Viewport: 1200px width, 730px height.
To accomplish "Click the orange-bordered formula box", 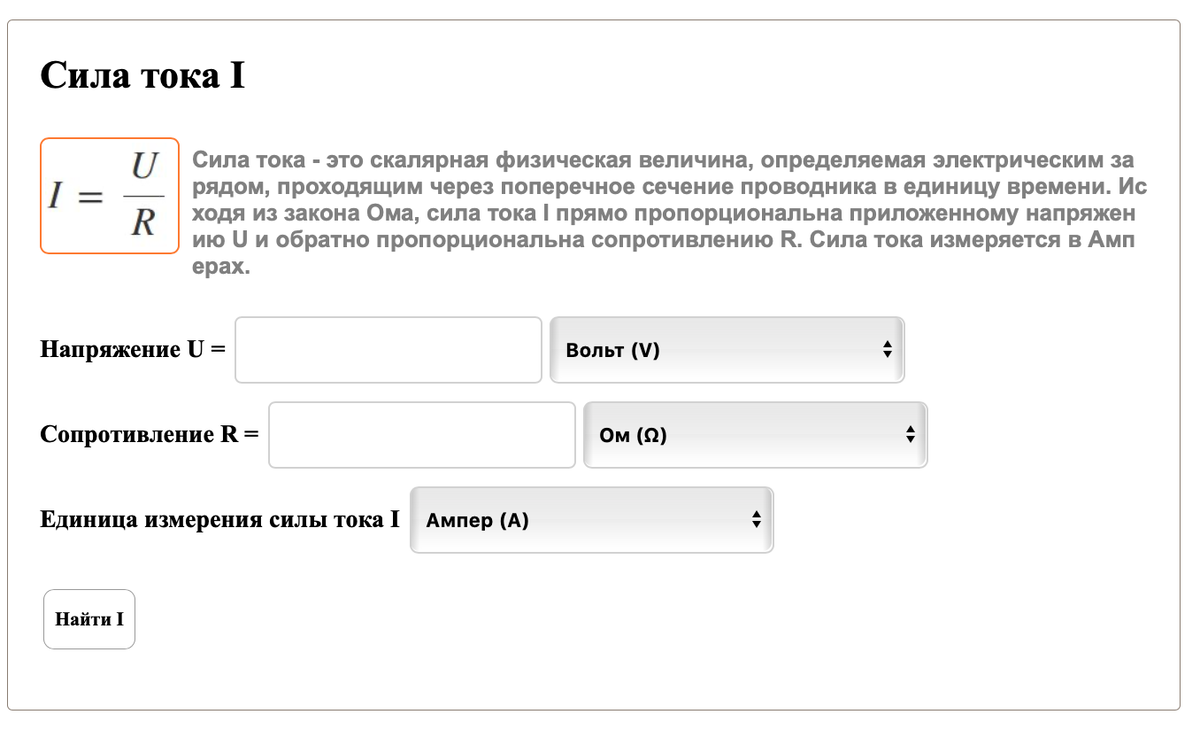I will 109,196.
